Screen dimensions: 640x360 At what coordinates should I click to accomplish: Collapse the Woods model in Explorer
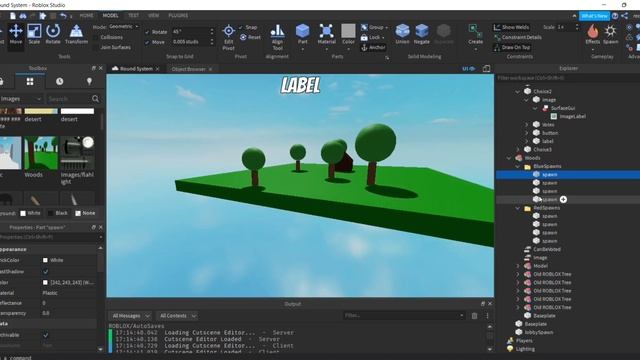[509, 158]
